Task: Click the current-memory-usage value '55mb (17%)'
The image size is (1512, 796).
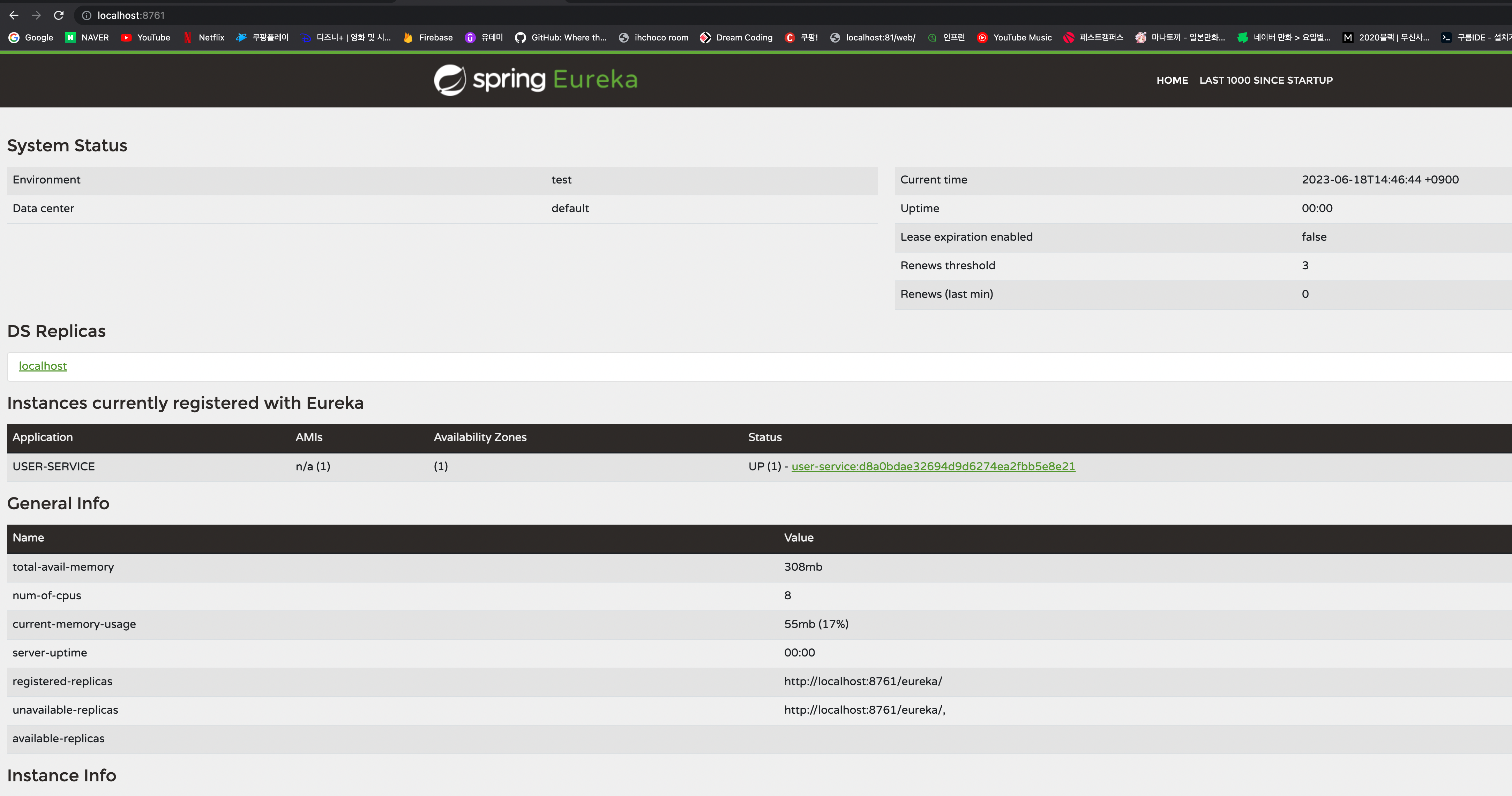Action: coord(816,624)
